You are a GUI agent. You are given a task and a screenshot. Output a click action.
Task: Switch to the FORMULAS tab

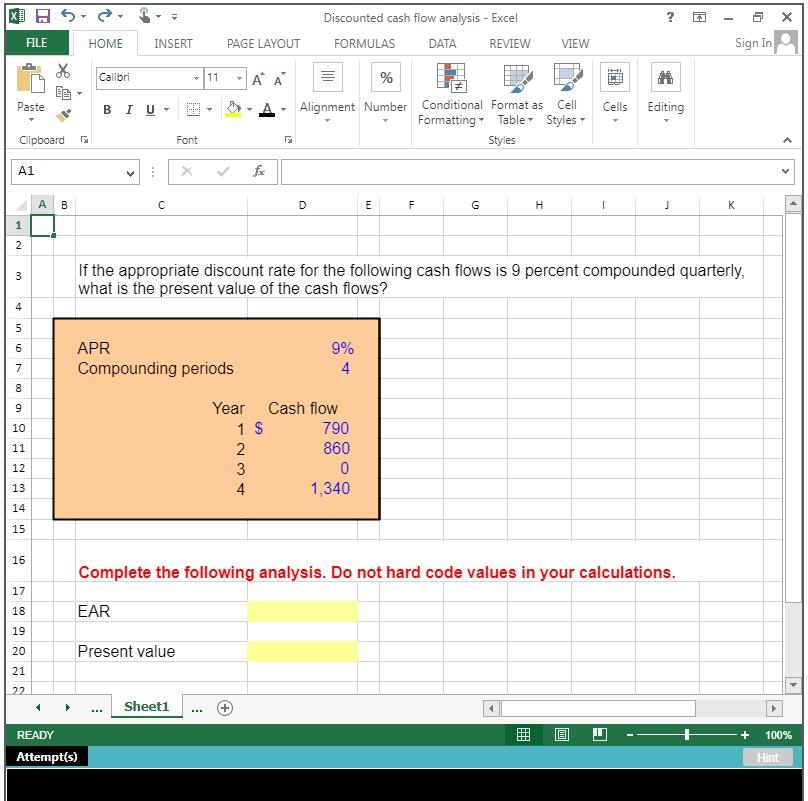[x=364, y=44]
